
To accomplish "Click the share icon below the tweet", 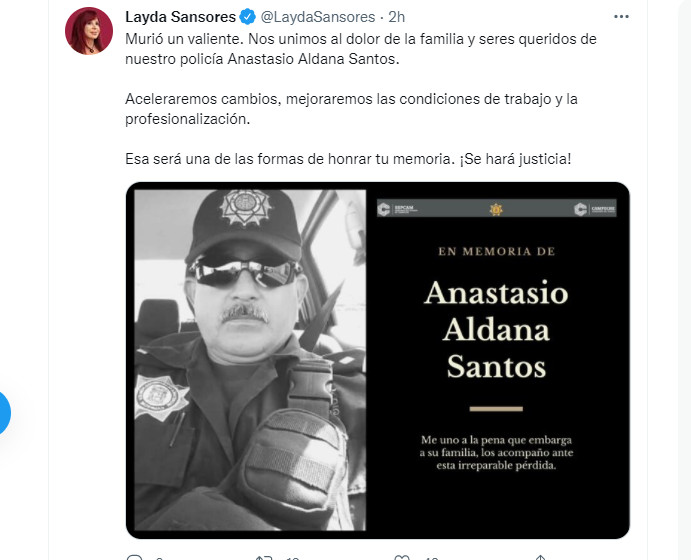I will pyautogui.click(x=540, y=557).
